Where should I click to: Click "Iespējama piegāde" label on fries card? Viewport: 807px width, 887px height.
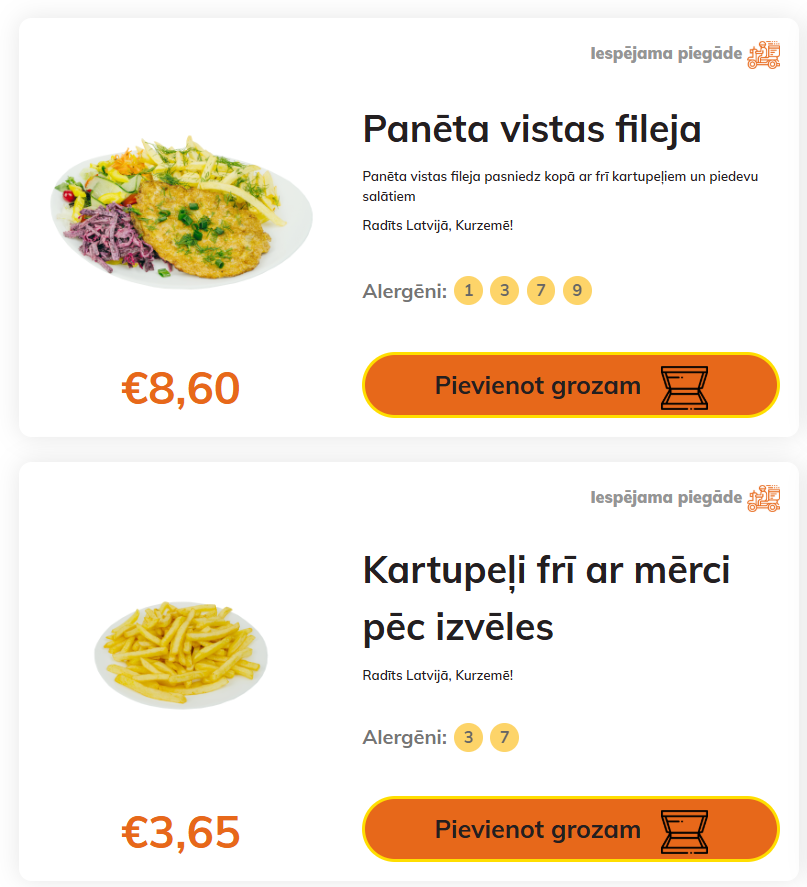[666, 497]
